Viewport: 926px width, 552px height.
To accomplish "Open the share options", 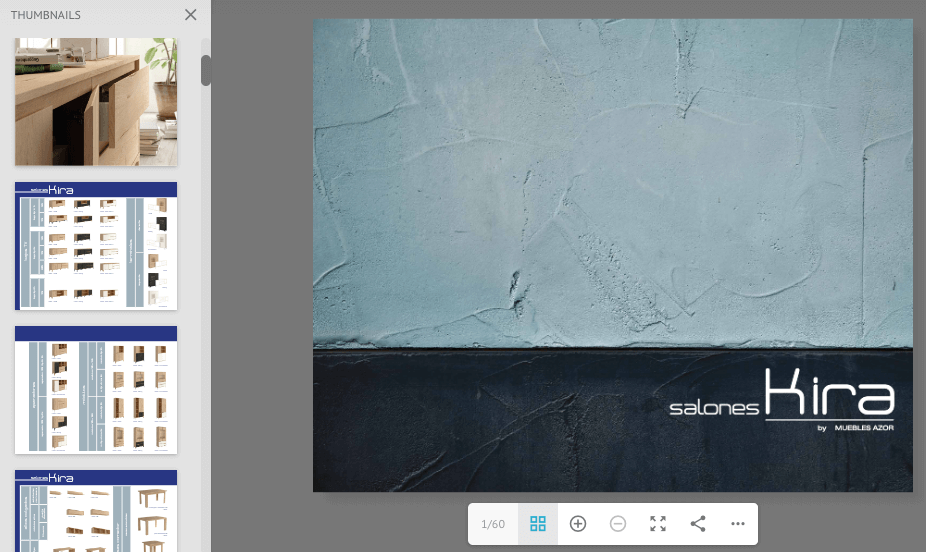I will tap(698, 524).
